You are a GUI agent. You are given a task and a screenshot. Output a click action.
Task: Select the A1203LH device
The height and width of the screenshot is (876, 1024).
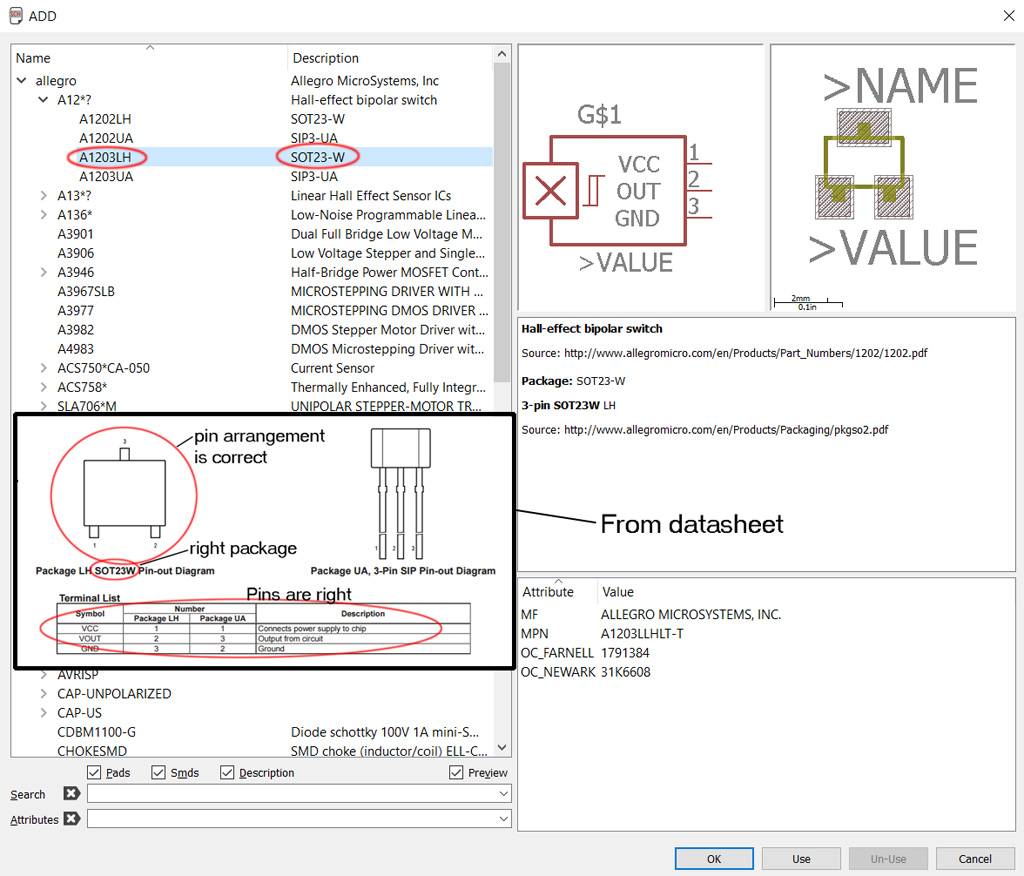pos(105,157)
